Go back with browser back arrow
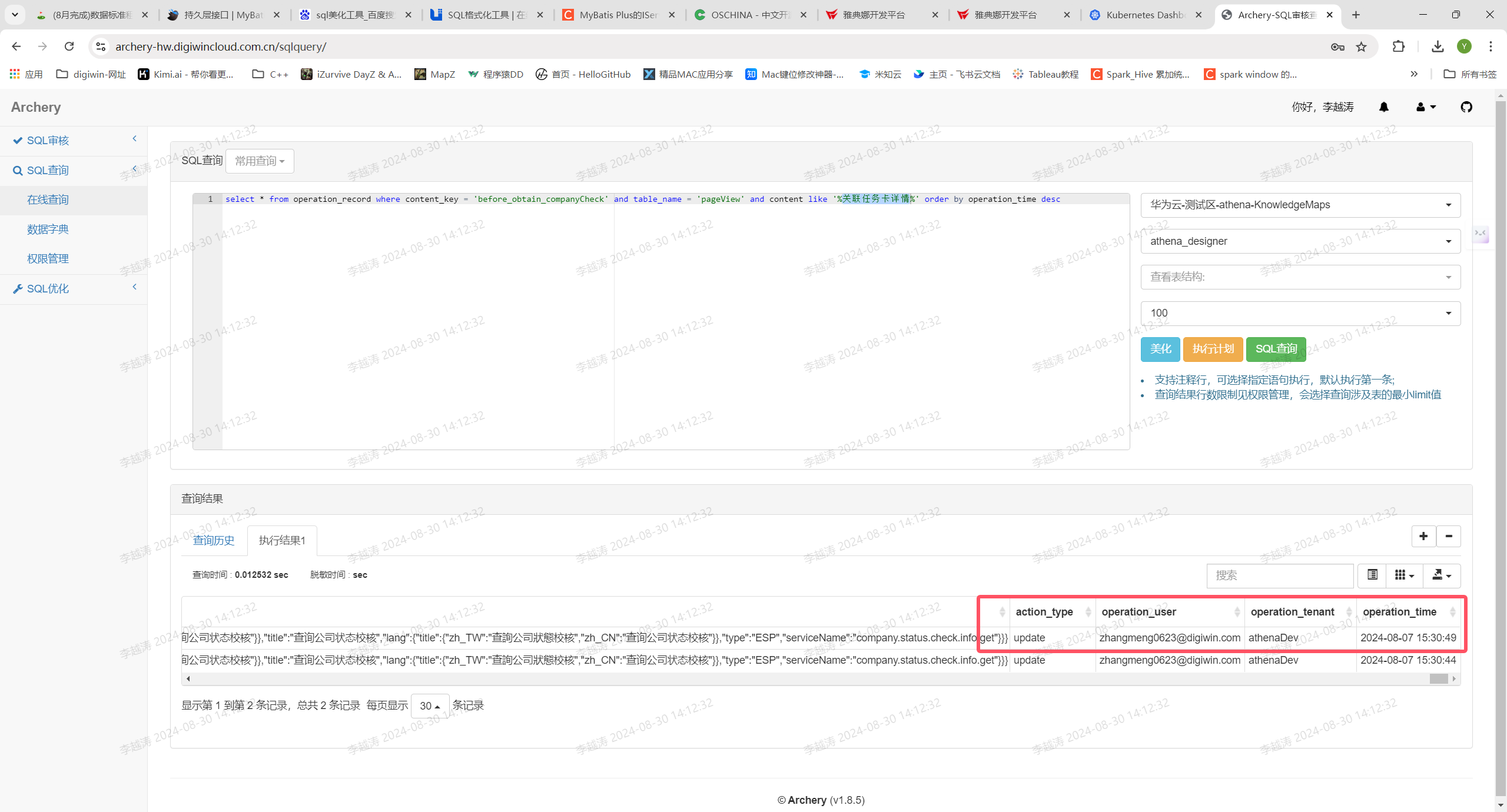 (x=16, y=46)
